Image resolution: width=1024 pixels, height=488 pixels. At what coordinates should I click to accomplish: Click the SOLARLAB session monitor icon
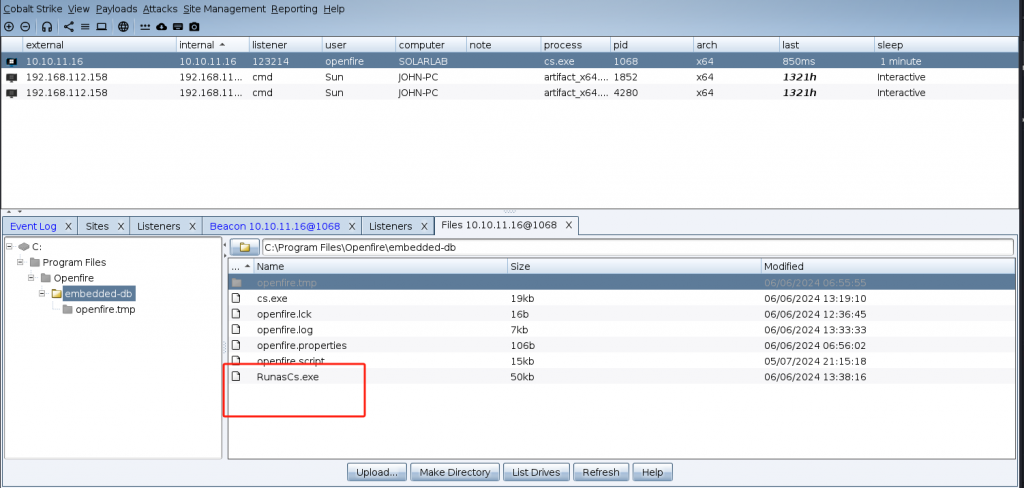coord(11,61)
